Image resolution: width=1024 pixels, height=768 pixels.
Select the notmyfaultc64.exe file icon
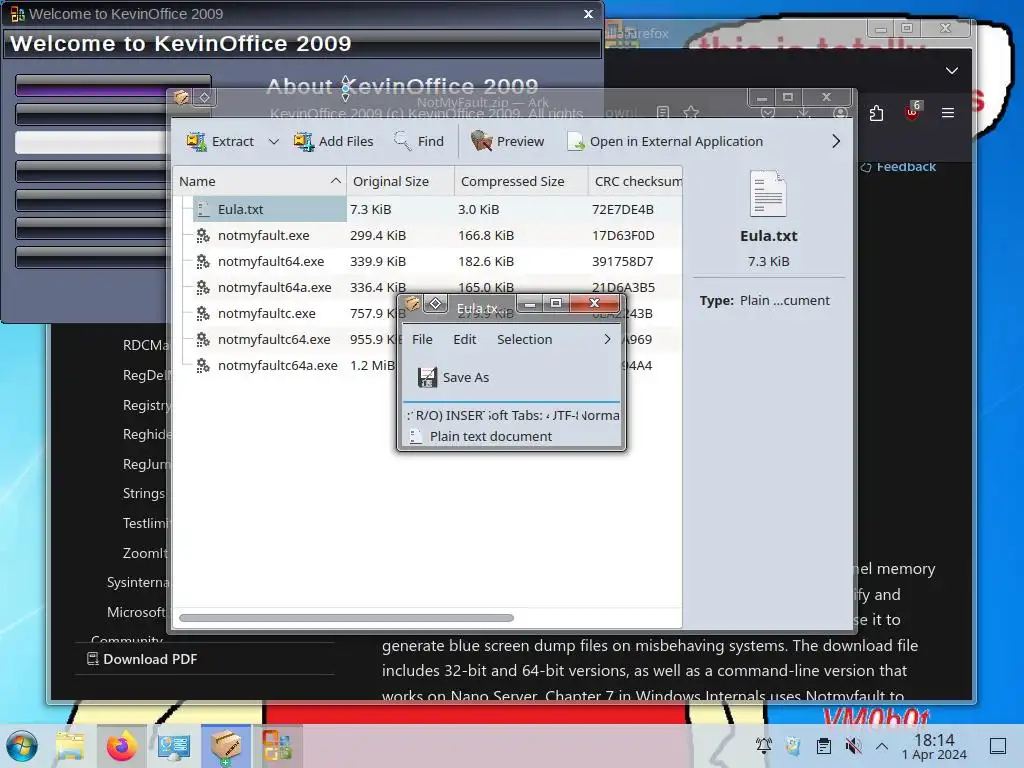click(203, 340)
